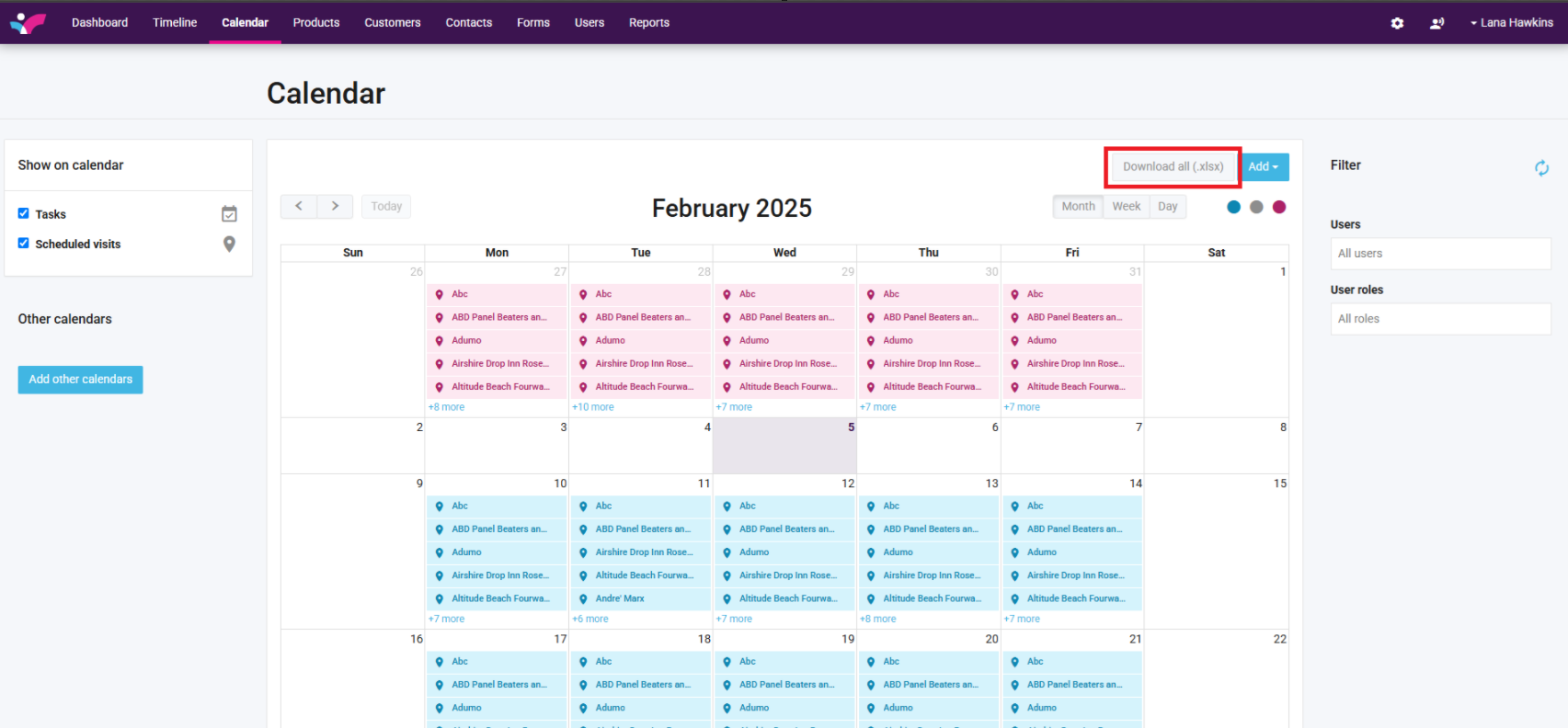
Task: Click the magenta color dot
Action: click(x=1279, y=207)
